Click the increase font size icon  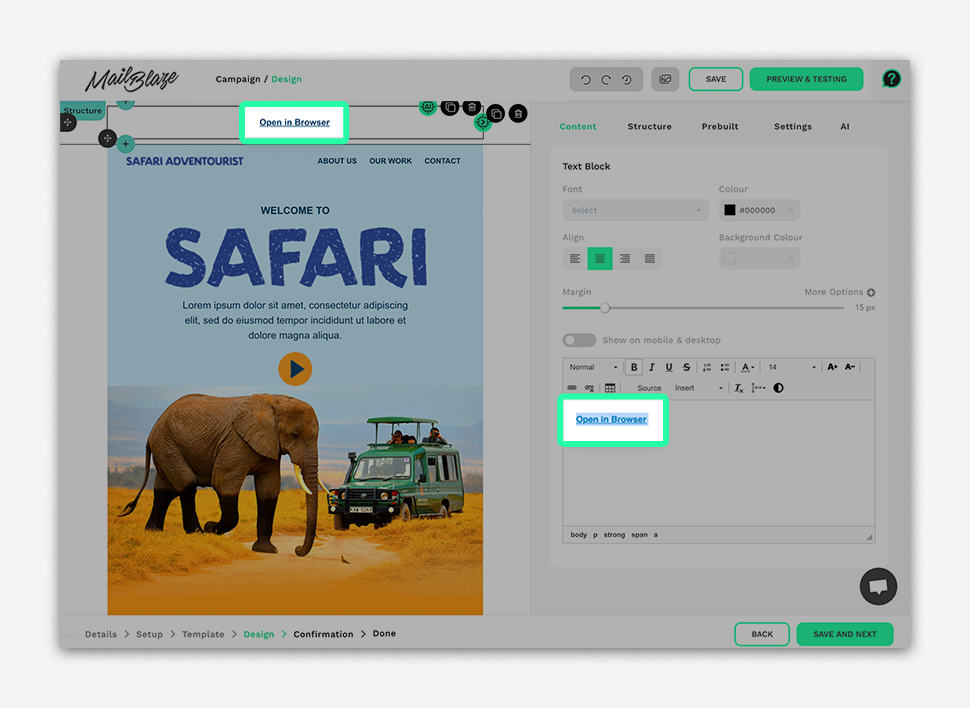pyautogui.click(x=832, y=367)
